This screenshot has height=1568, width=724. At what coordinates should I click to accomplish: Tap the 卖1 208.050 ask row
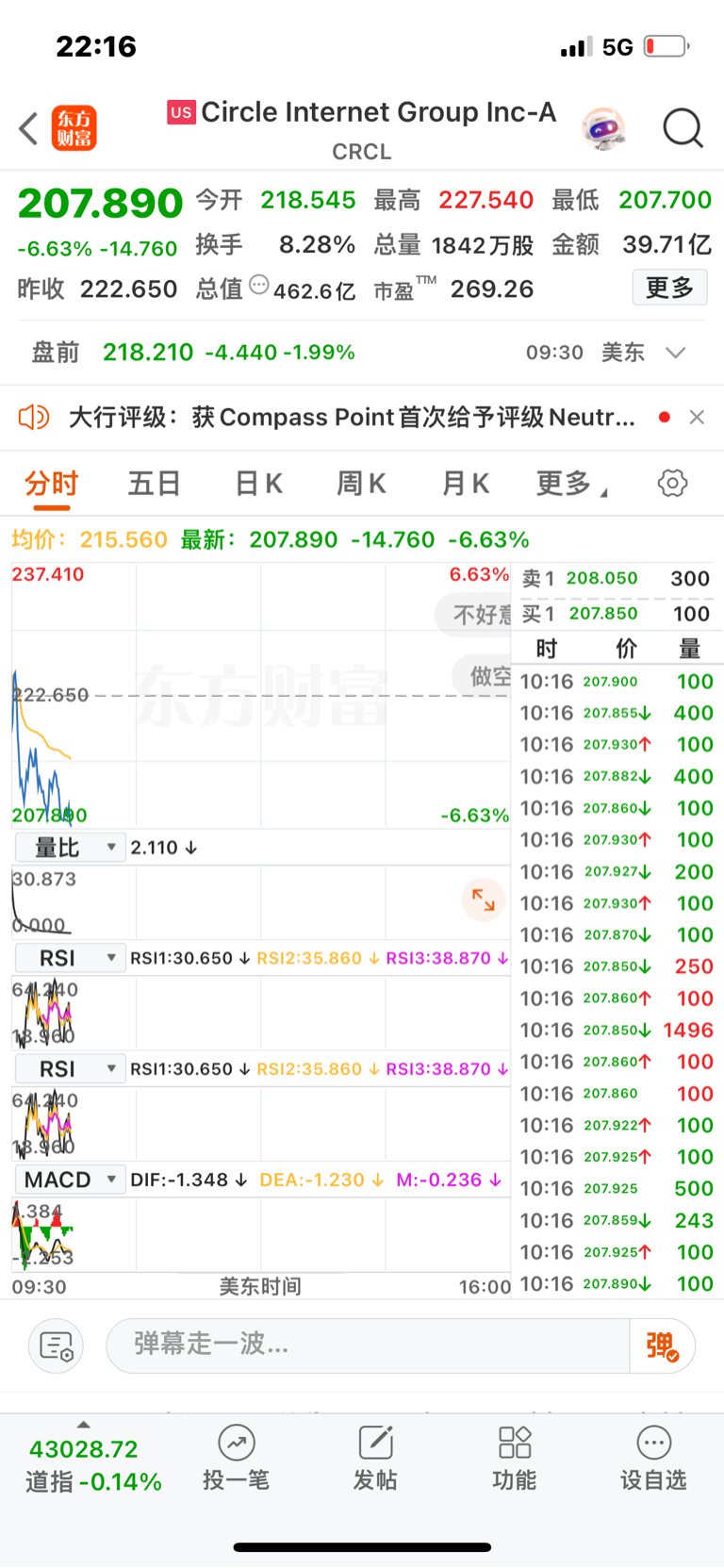616,578
